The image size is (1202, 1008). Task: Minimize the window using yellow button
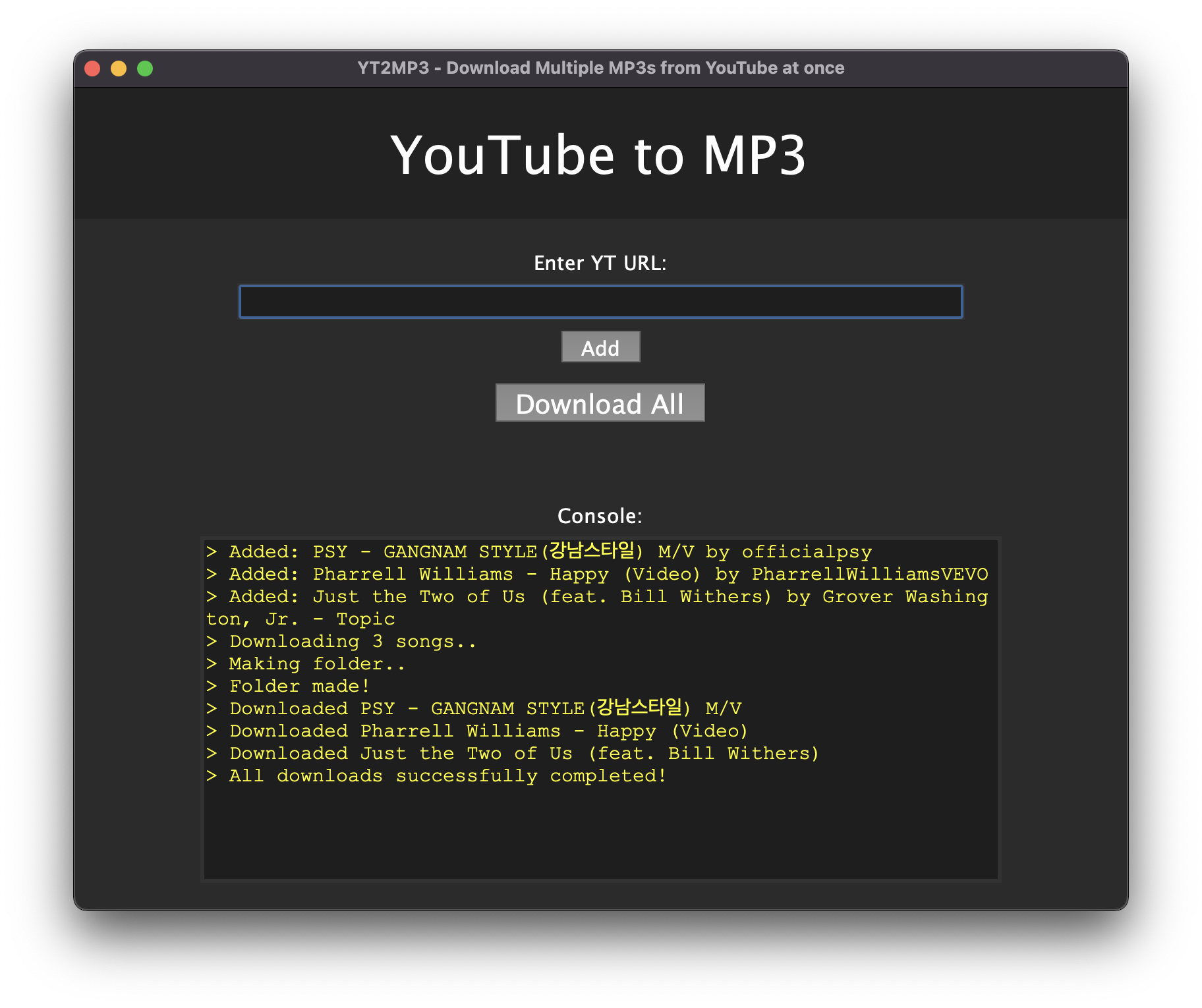119,69
